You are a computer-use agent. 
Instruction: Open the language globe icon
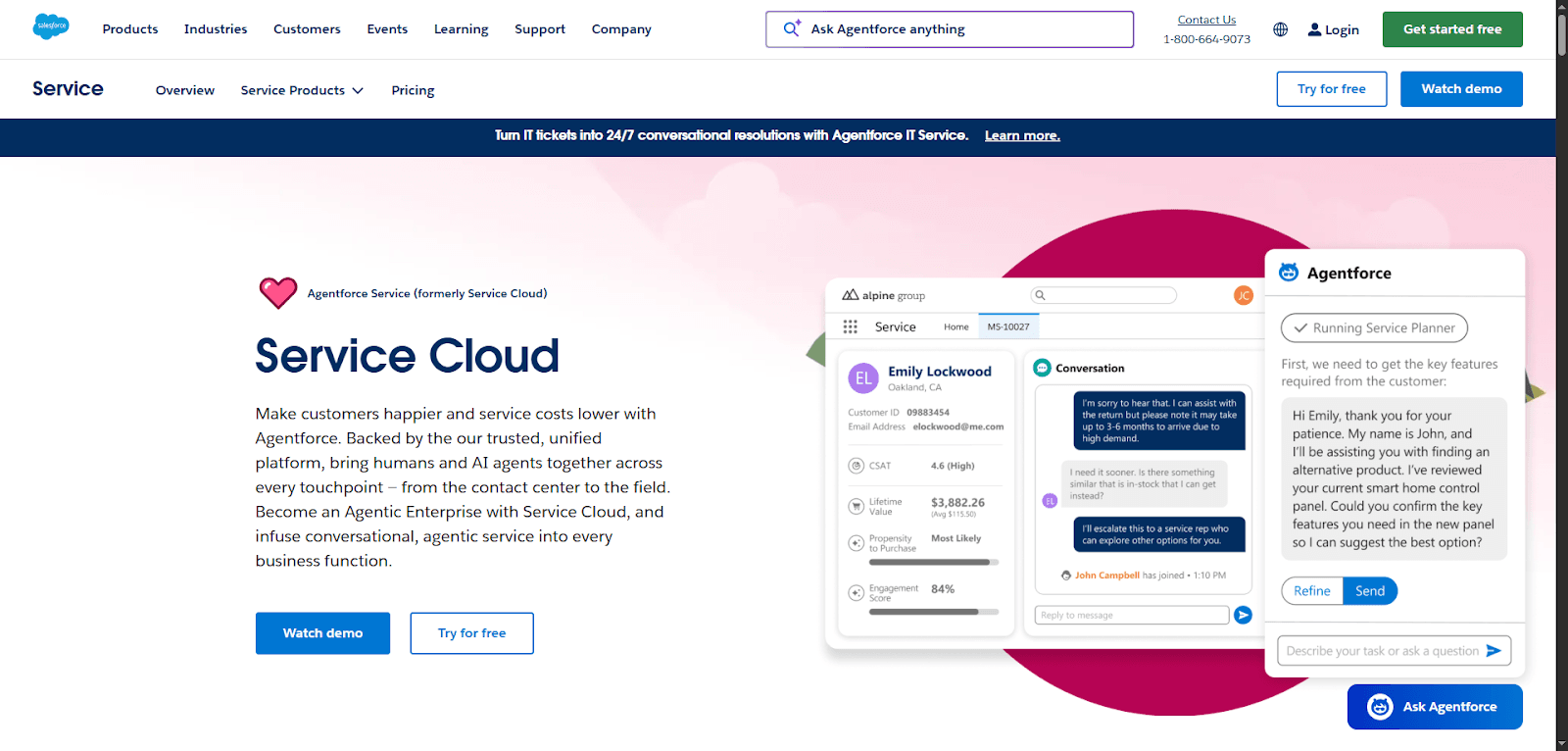coord(1280,29)
